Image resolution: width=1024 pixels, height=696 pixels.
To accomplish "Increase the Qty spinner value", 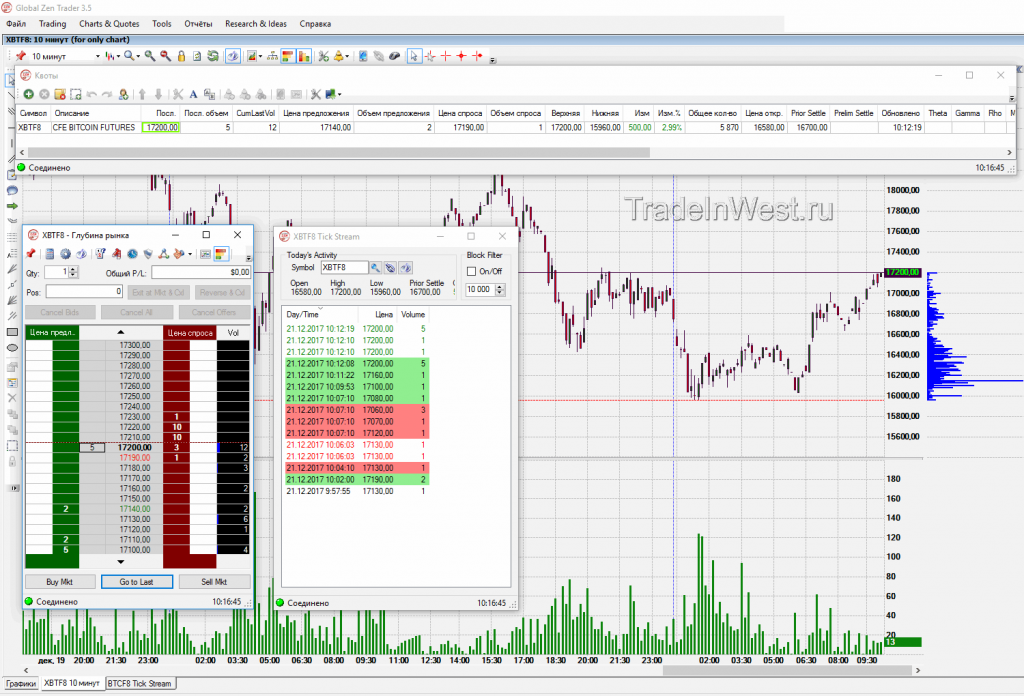I will 73,268.
